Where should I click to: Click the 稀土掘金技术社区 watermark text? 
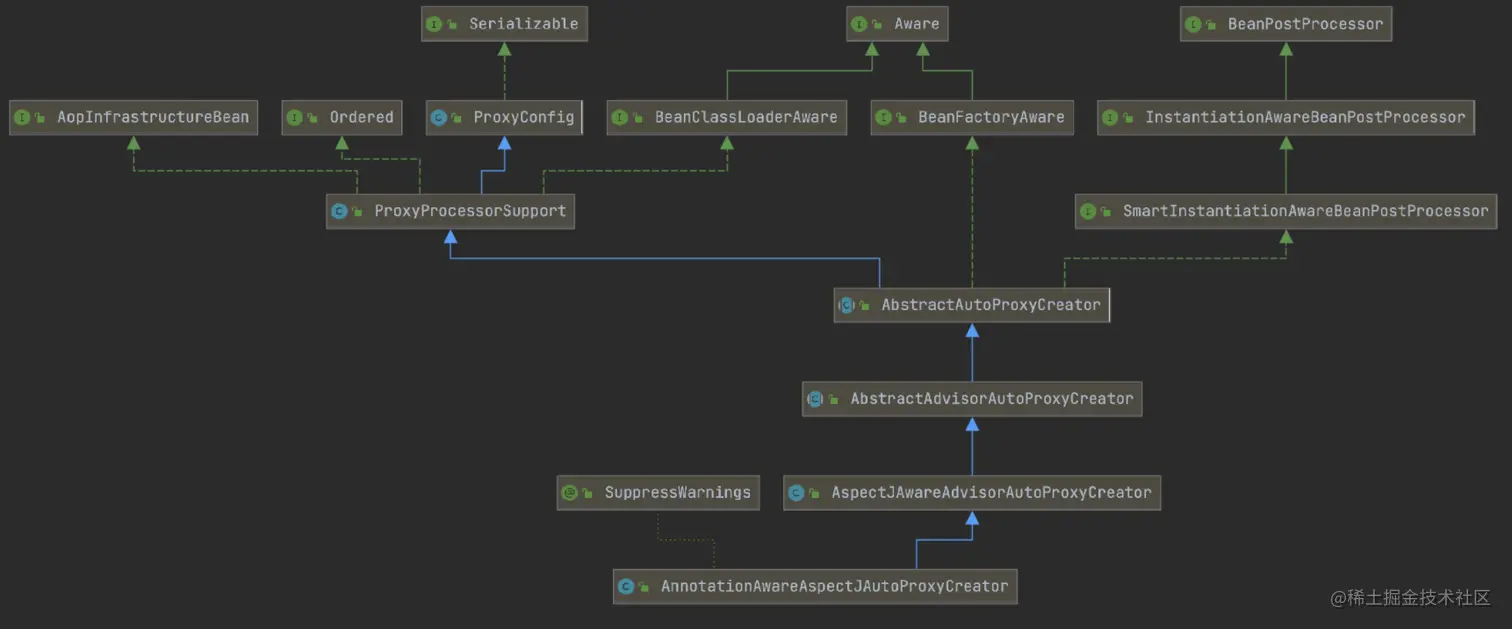point(1419,597)
